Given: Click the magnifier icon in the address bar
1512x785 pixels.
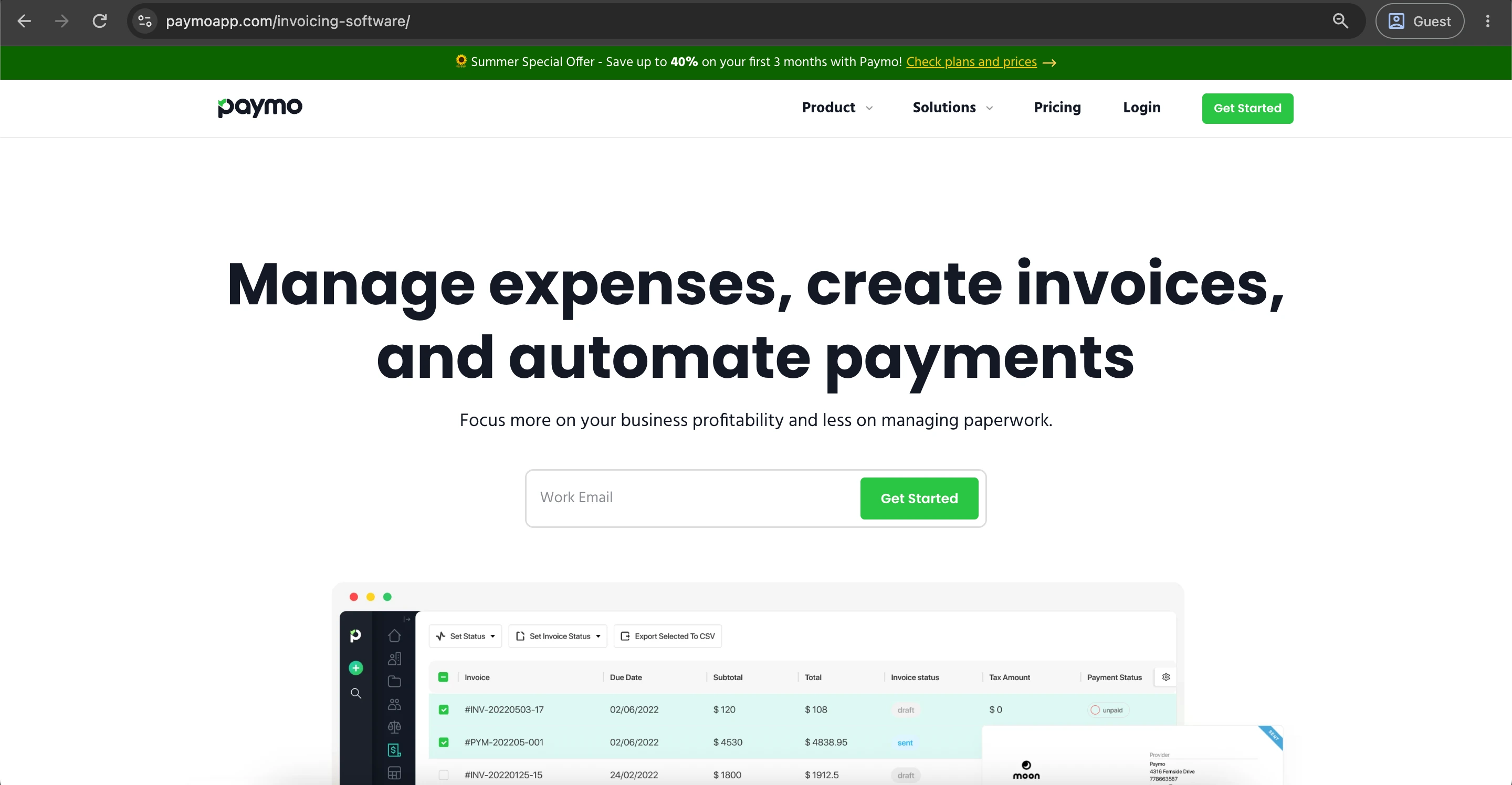Looking at the screenshot, I should coord(1340,21).
